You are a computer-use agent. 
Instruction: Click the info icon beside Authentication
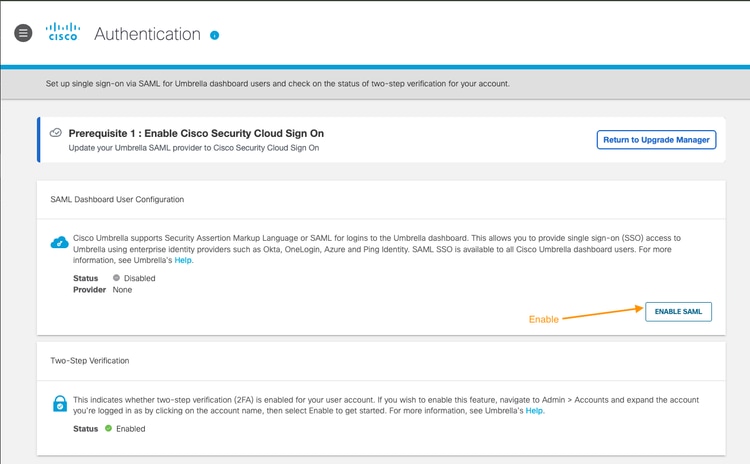click(214, 35)
